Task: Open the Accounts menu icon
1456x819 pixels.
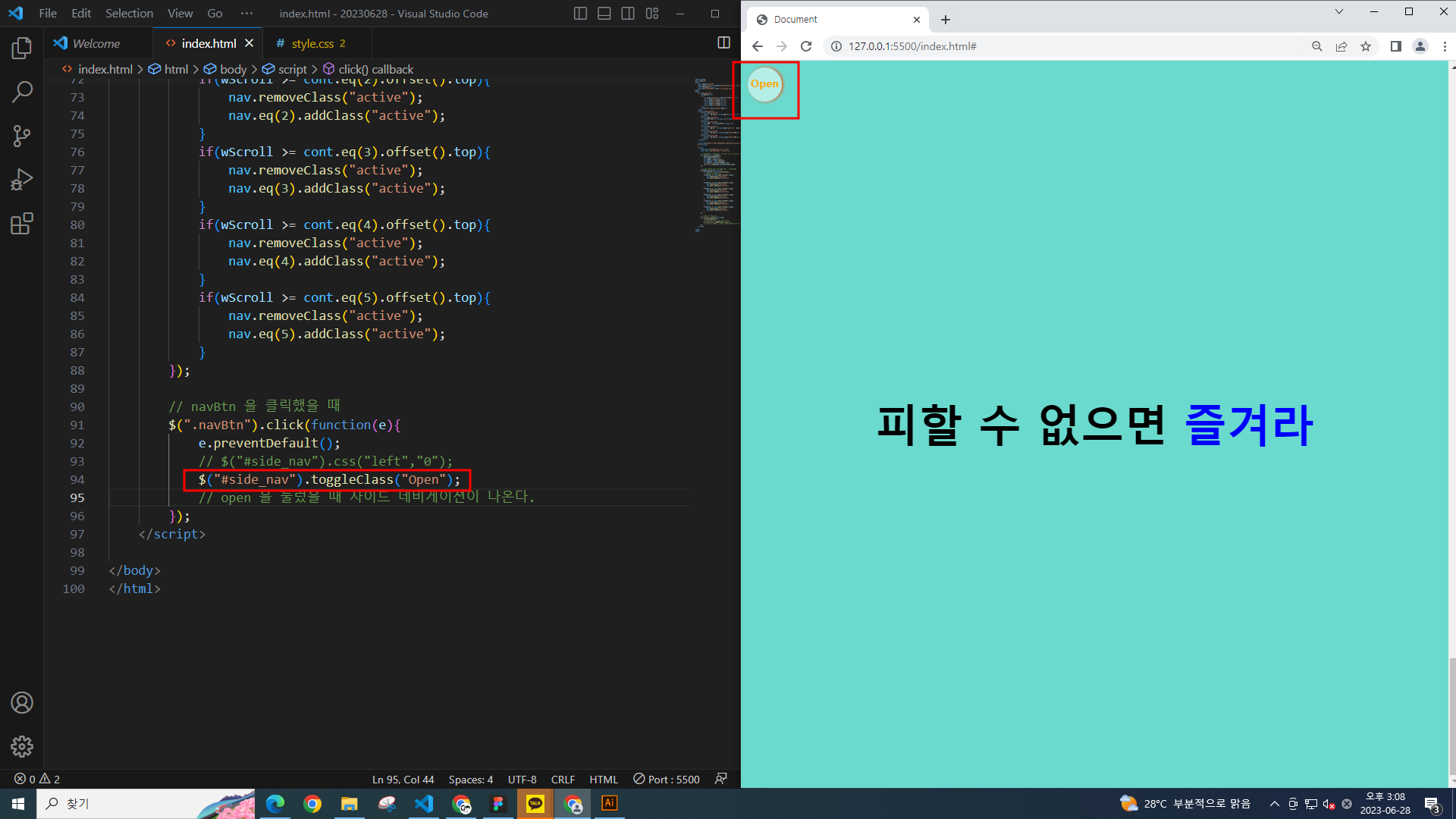Action: click(x=22, y=703)
